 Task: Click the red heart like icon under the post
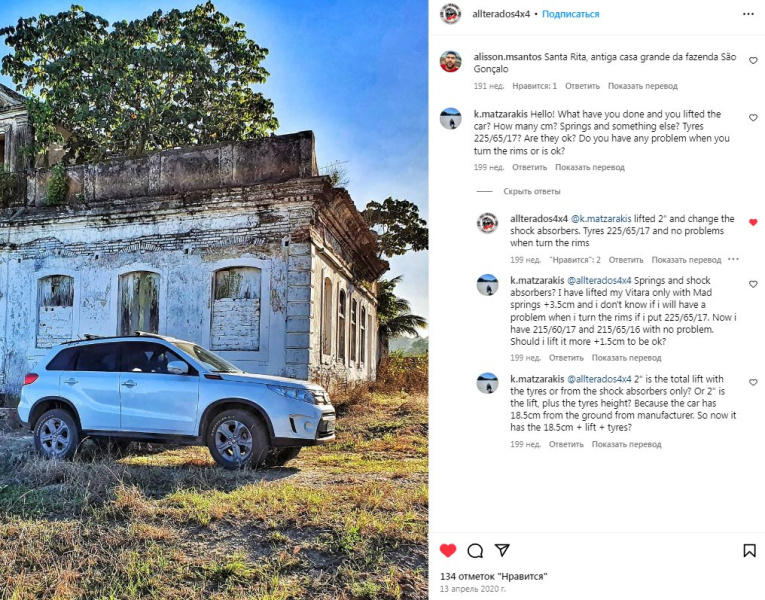coord(448,550)
